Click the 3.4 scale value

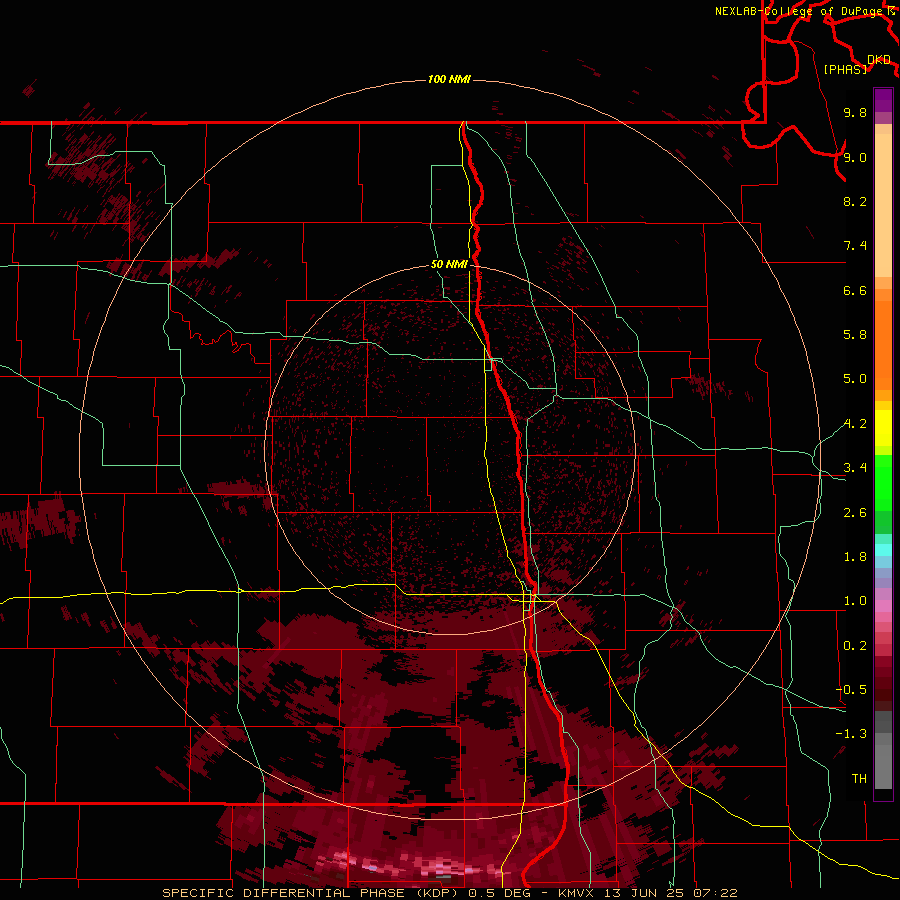coord(855,468)
